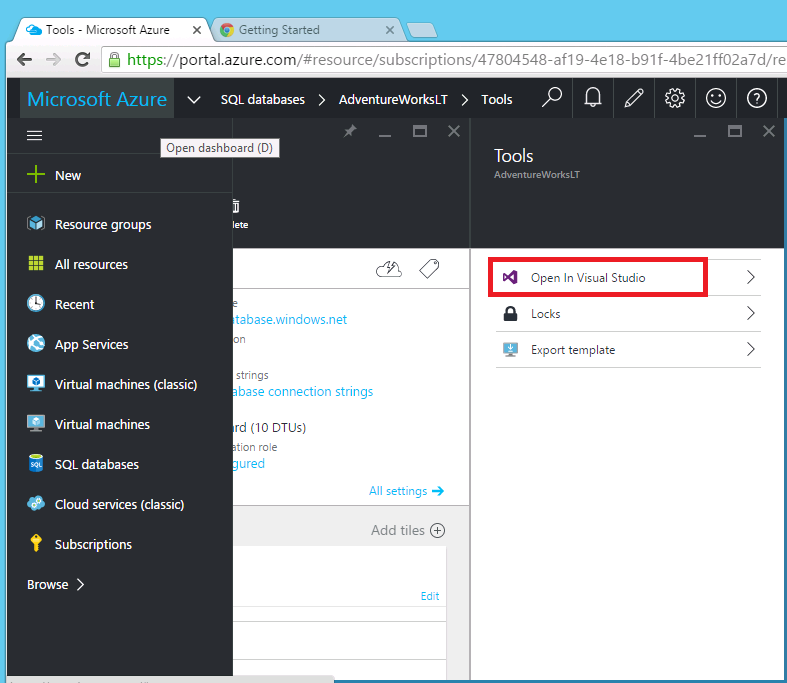Click the Delete trash icon
This screenshot has width=787, height=683.
[236, 206]
